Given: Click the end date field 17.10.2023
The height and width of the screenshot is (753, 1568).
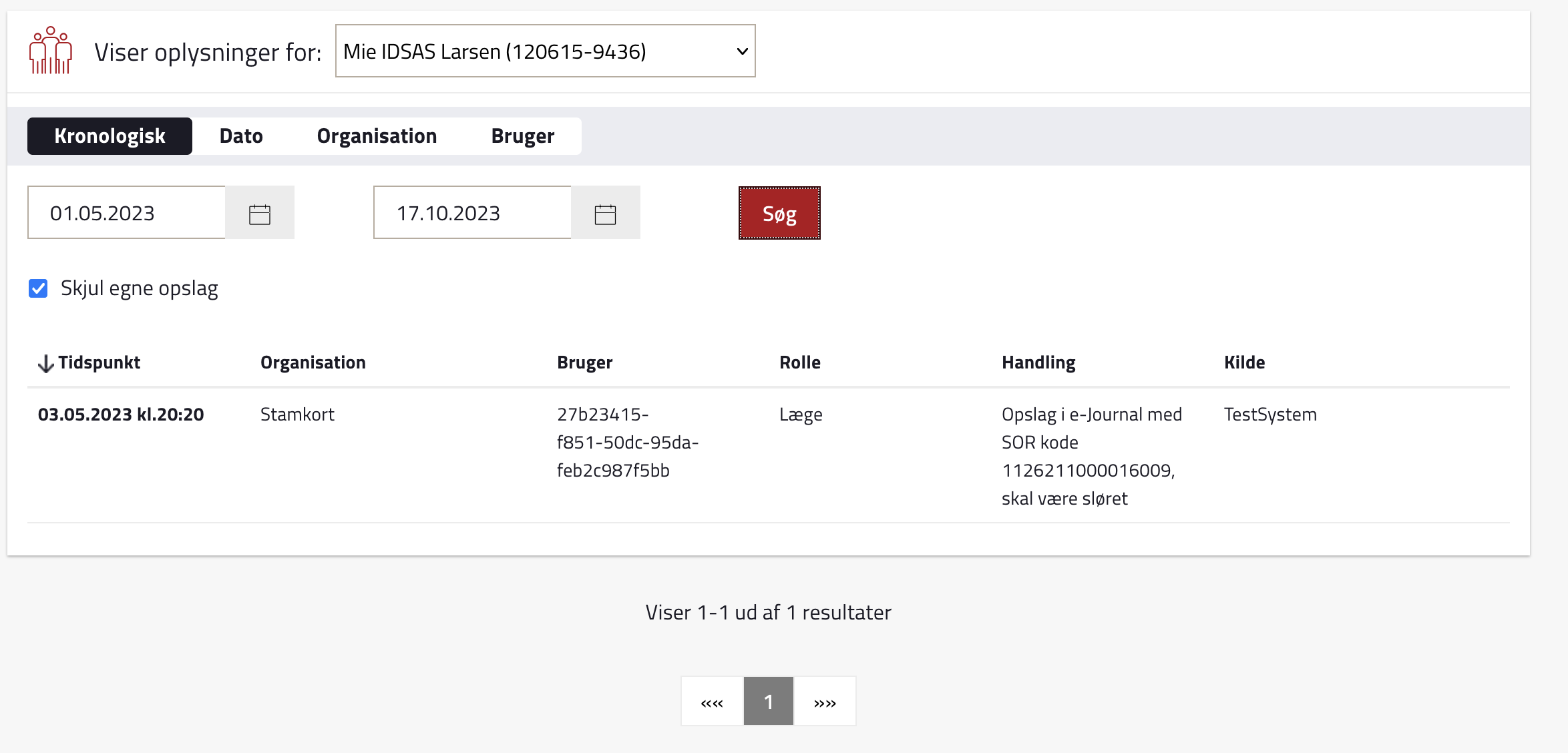Looking at the screenshot, I should (472, 213).
